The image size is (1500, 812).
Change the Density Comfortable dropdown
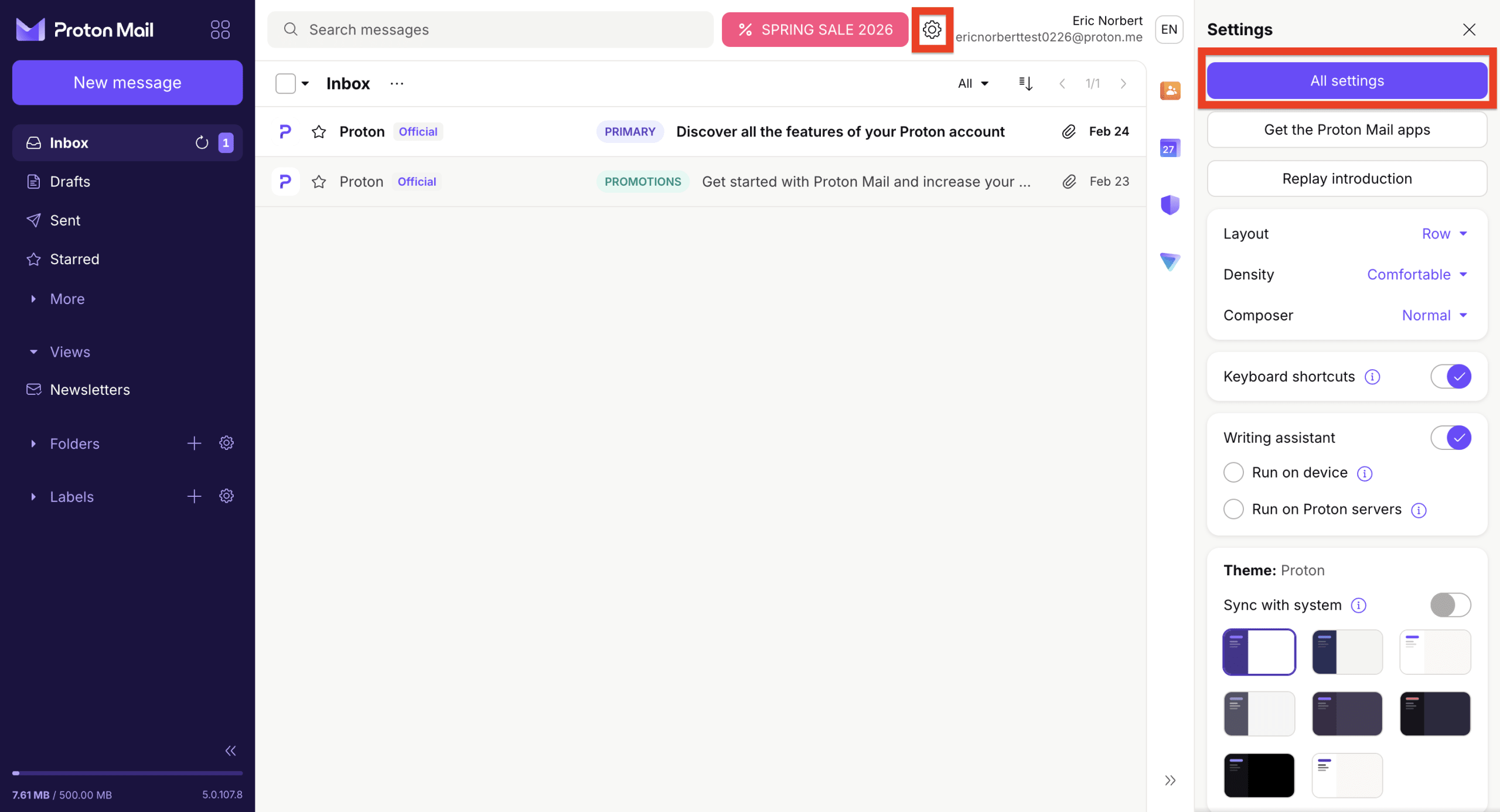(x=1416, y=275)
